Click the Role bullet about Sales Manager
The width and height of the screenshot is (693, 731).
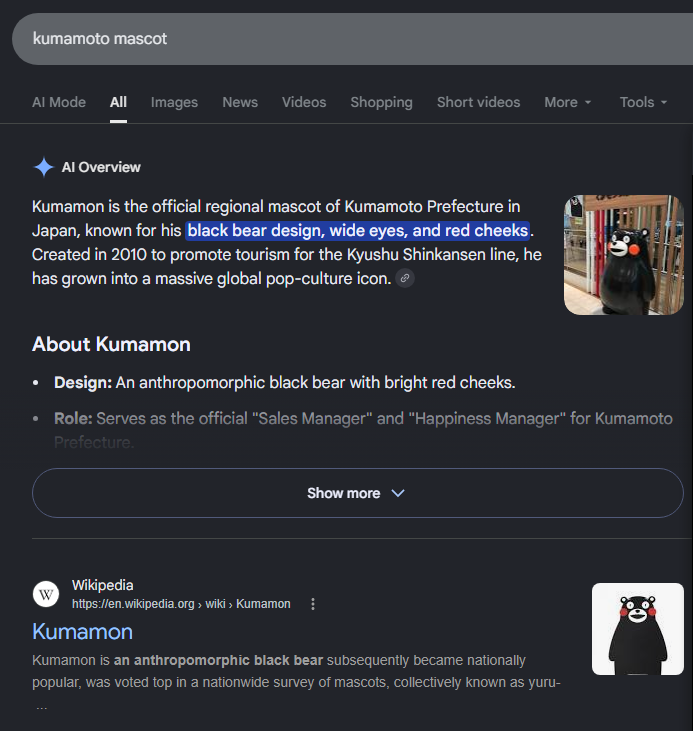363,430
